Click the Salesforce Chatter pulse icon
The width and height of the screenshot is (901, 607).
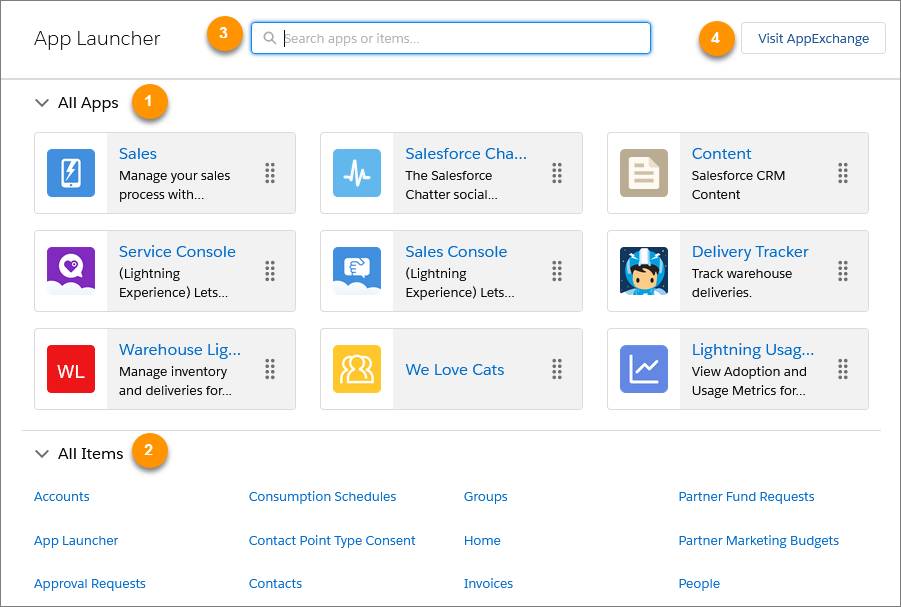click(357, 173)
